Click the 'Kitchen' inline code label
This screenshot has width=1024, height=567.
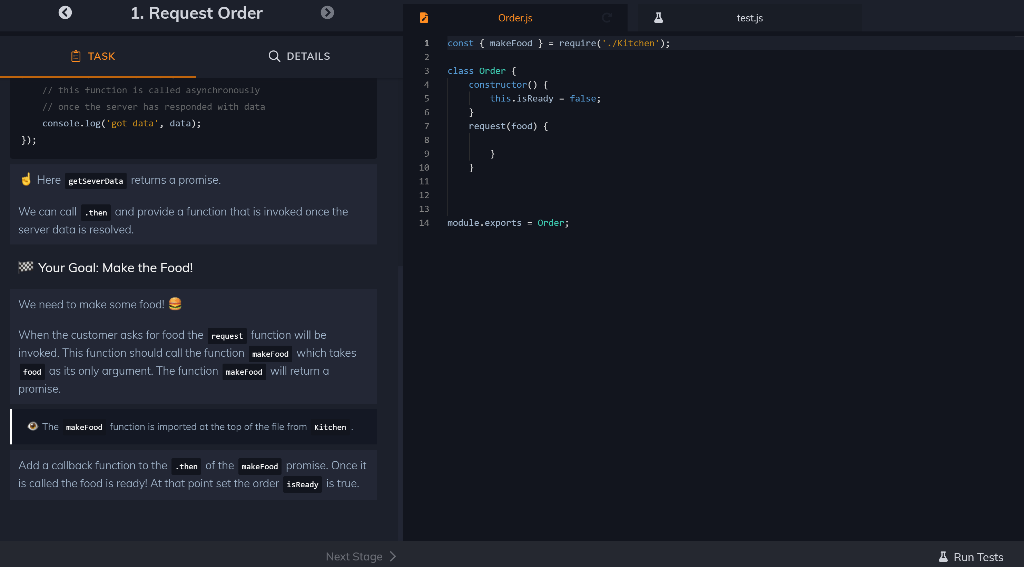tap(330, 427)
